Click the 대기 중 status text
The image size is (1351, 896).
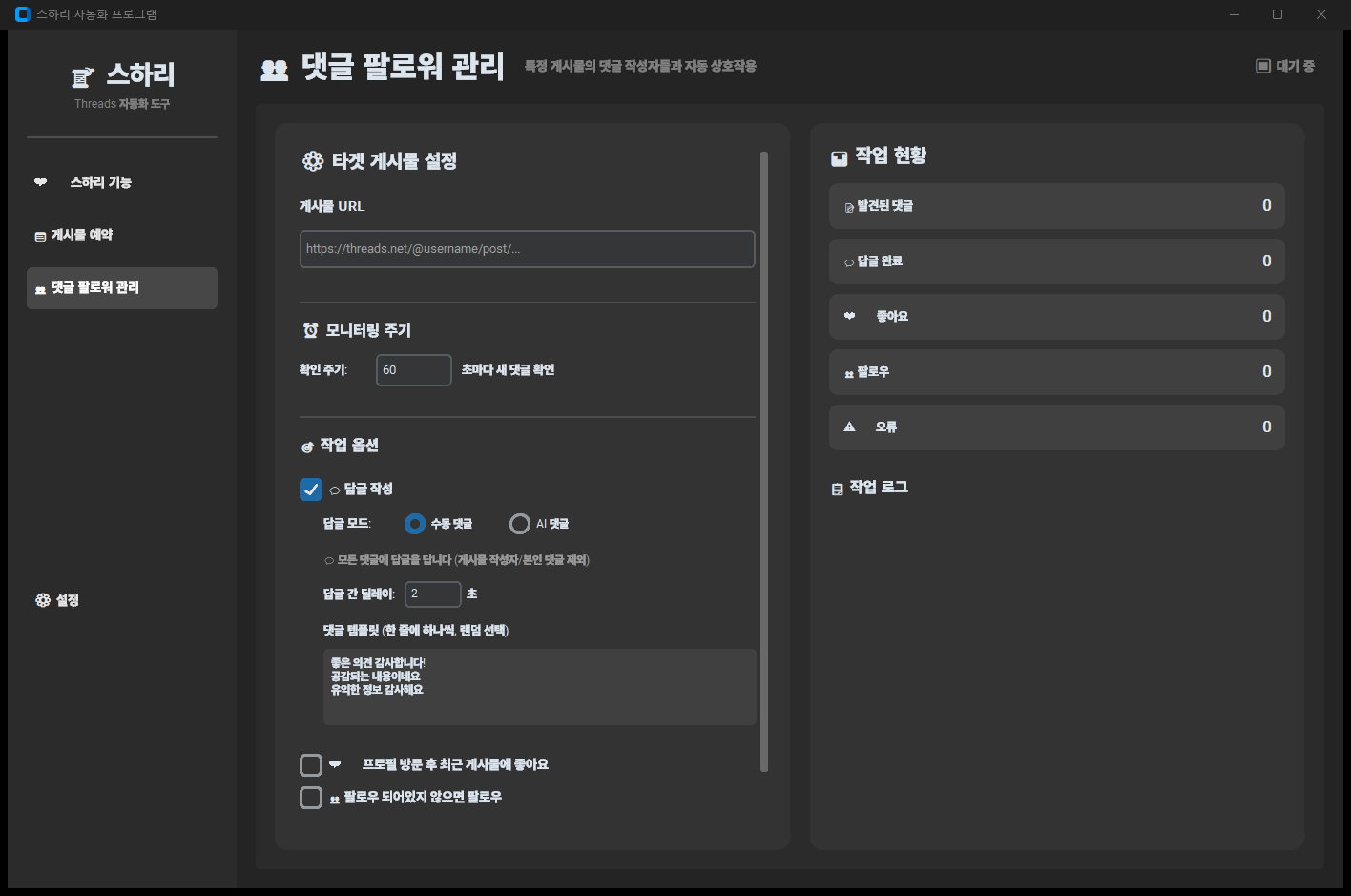[x=1296, y=66]
